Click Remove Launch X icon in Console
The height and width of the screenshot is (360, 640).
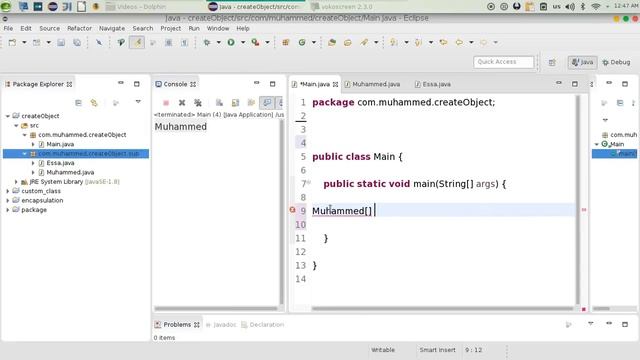[x=182, y=103]
